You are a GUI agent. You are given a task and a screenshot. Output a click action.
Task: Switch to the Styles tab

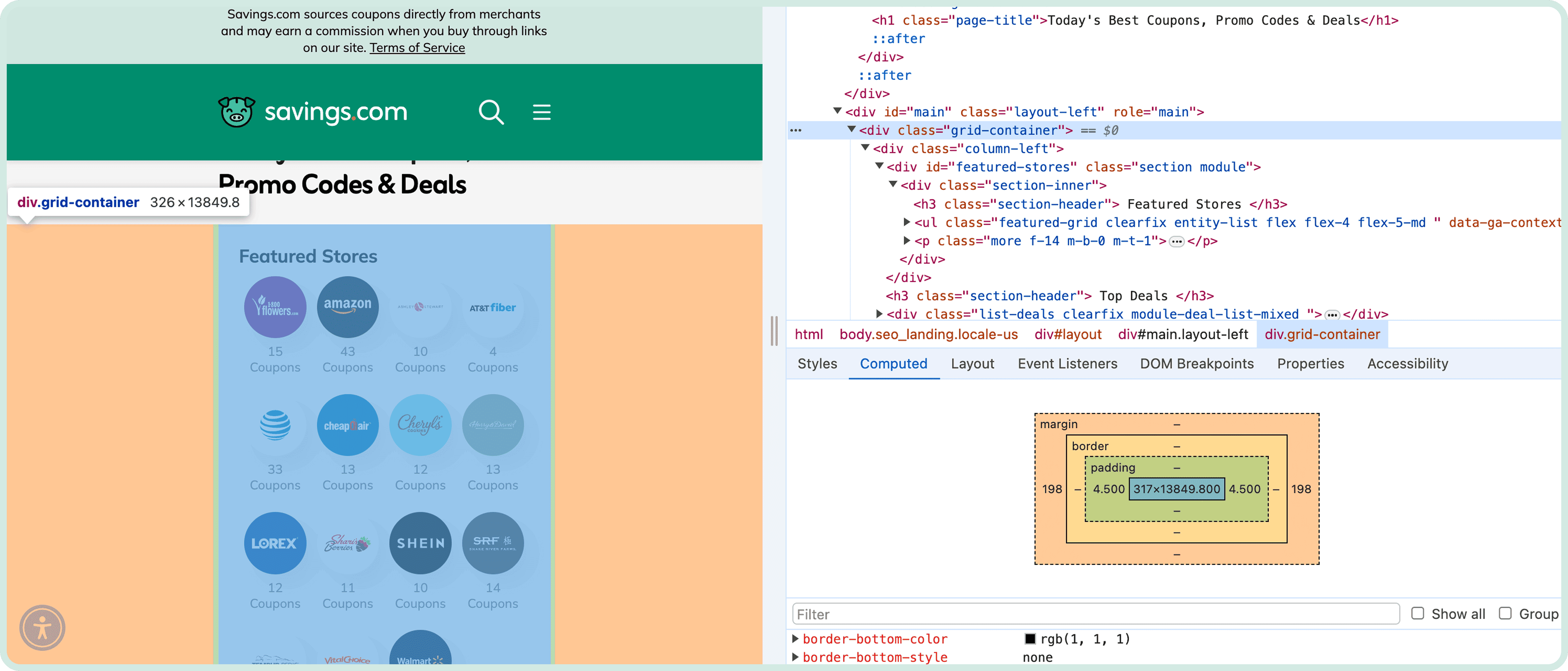(x=817, y=364)
